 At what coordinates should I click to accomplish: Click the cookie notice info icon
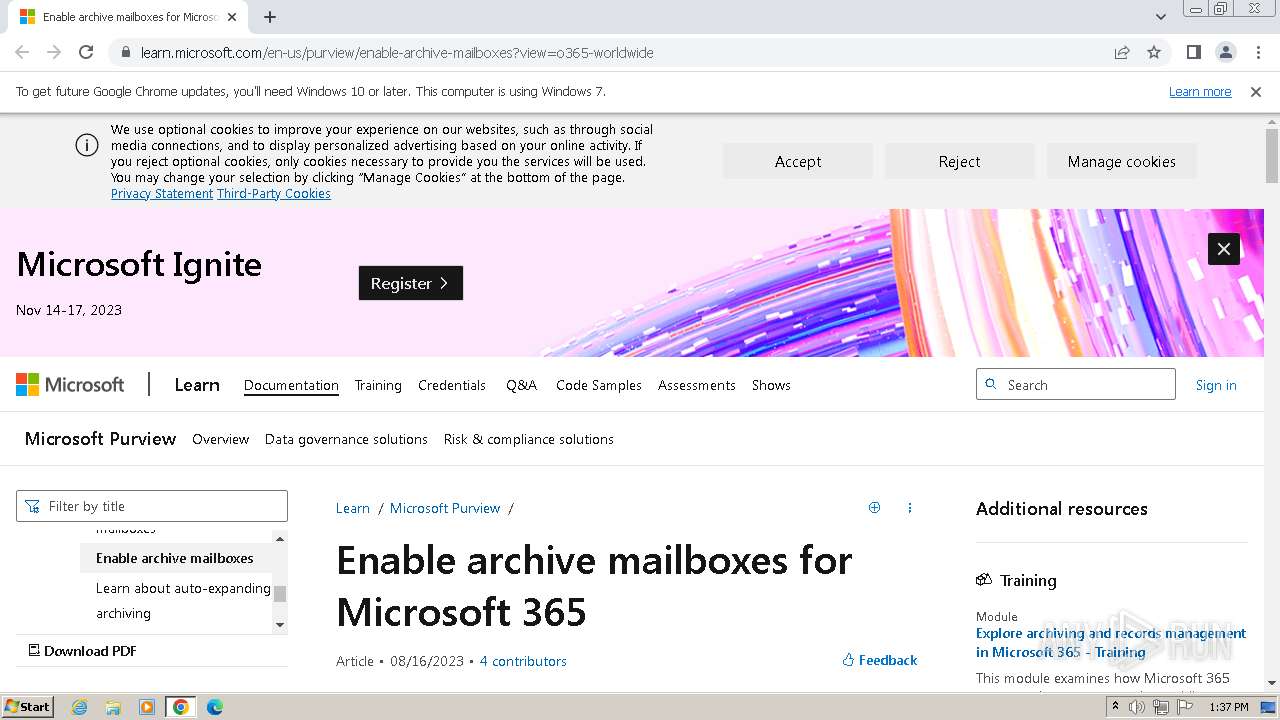tap(87, 145)
